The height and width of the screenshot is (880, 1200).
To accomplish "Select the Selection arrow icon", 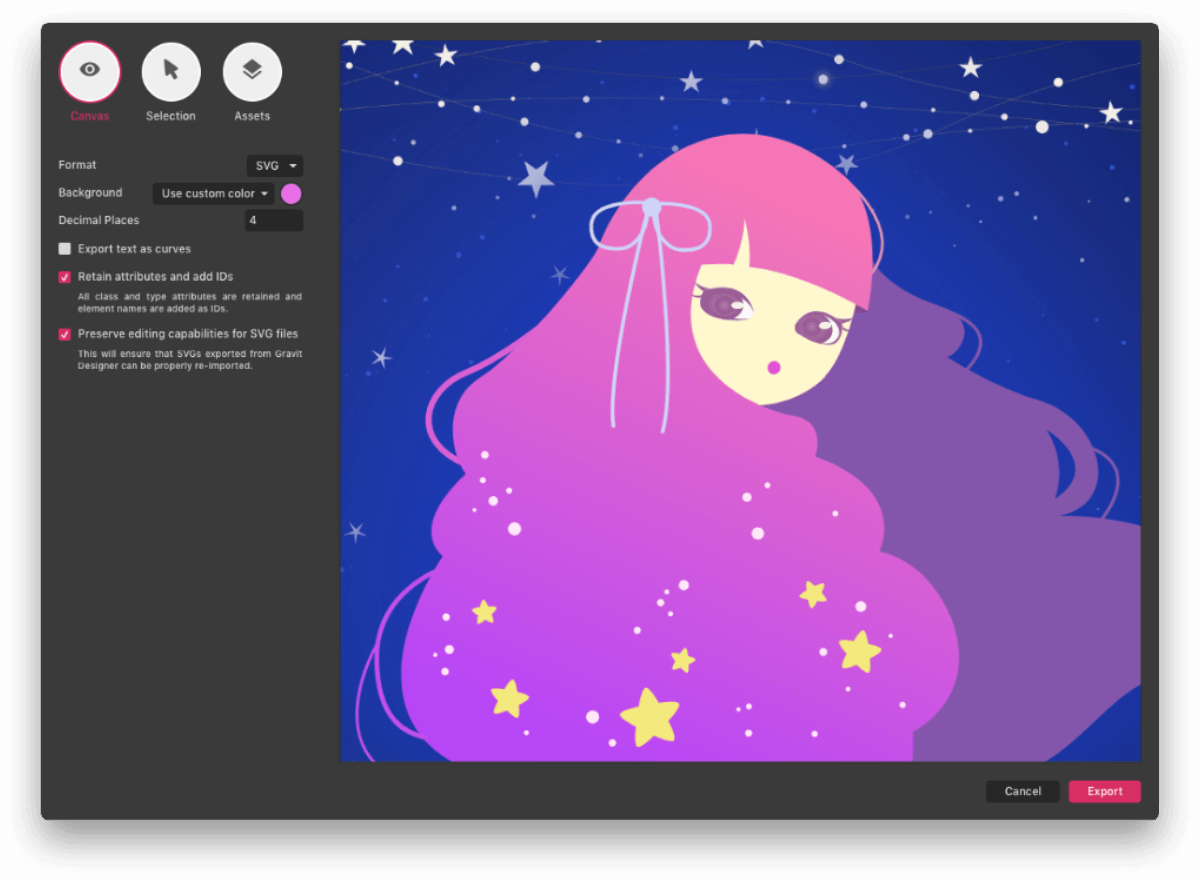I will click(x=171, y=71).
